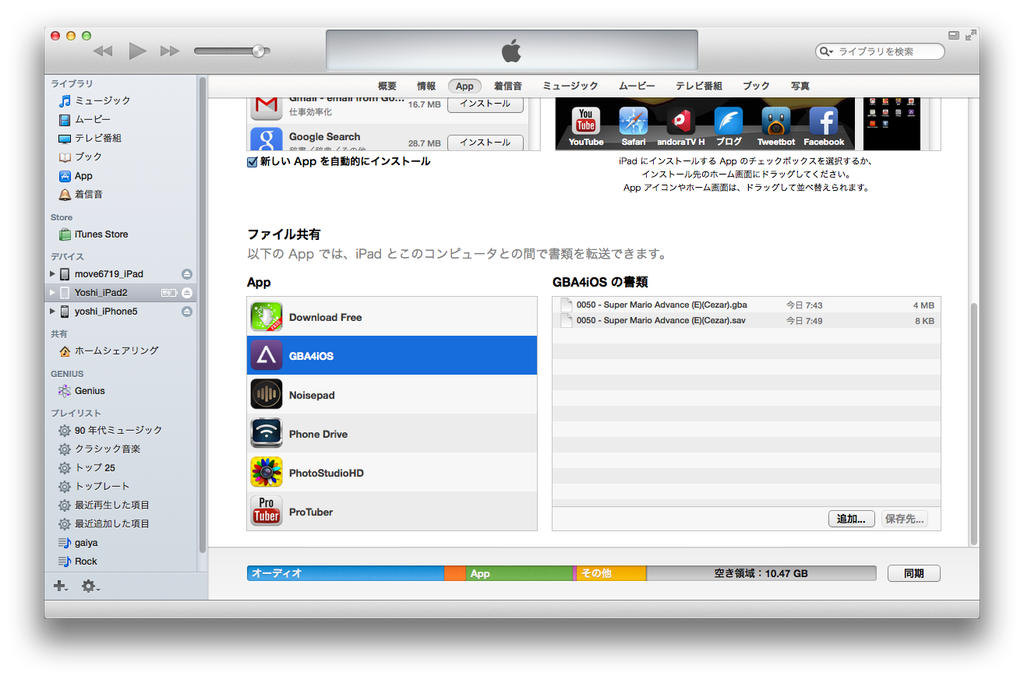This screenshot has width=1024, height=680.
Task: Open the gaiya playlist
Action: click(x=78, y=543)
